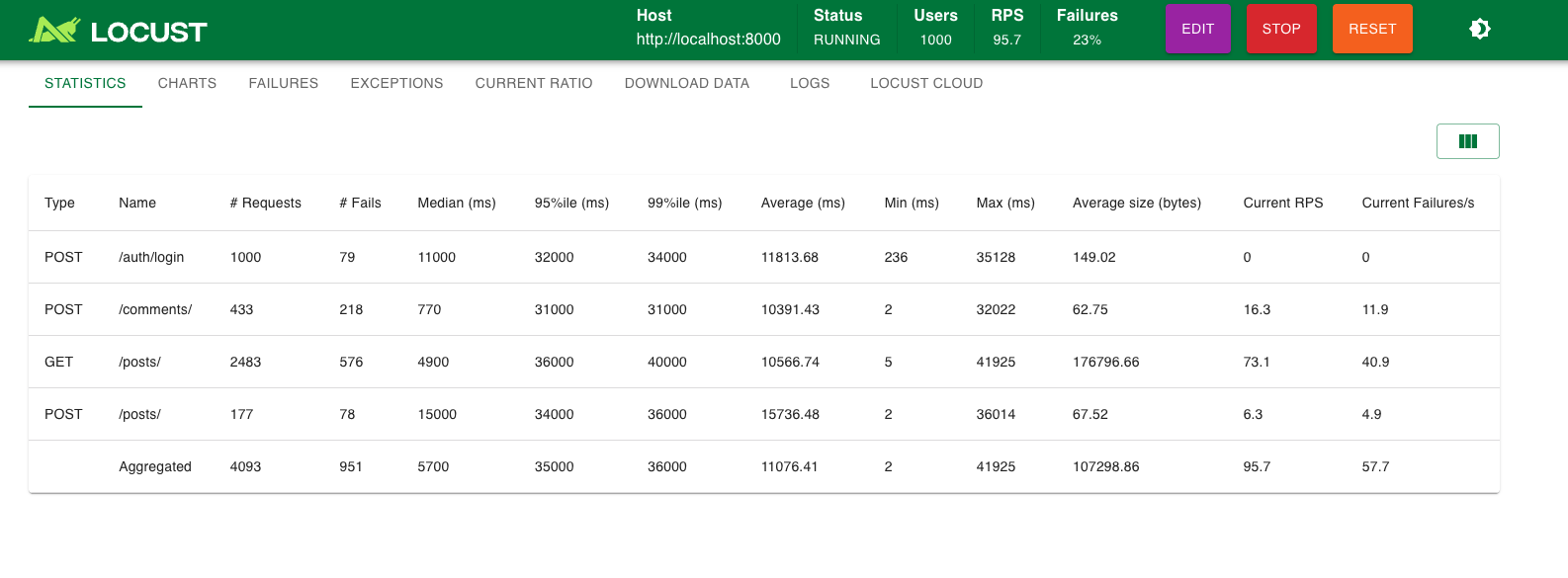Toggle dark mode theme icon
Image resolution: width=1568 pixels, height=578 pixels.
point(1479,29)
